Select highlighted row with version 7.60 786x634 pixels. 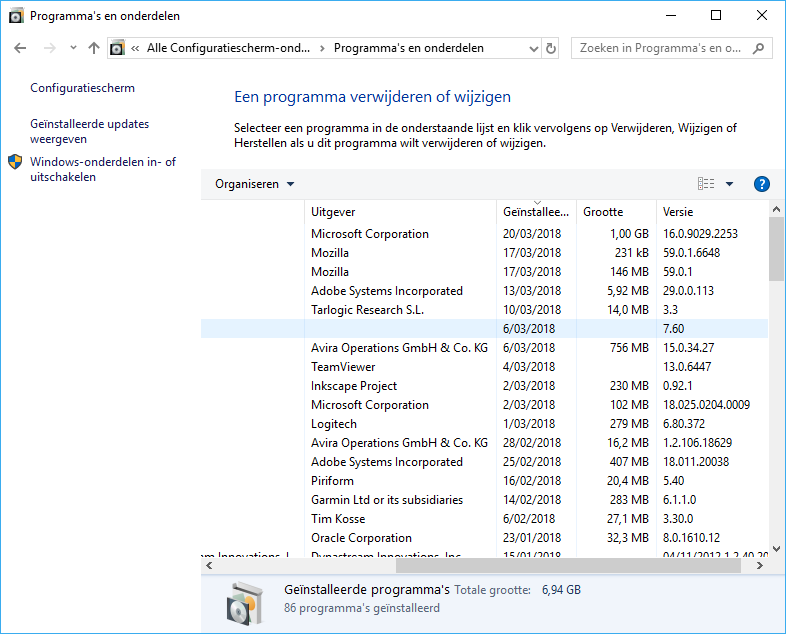pyautogui.click(x=484, y=329)
